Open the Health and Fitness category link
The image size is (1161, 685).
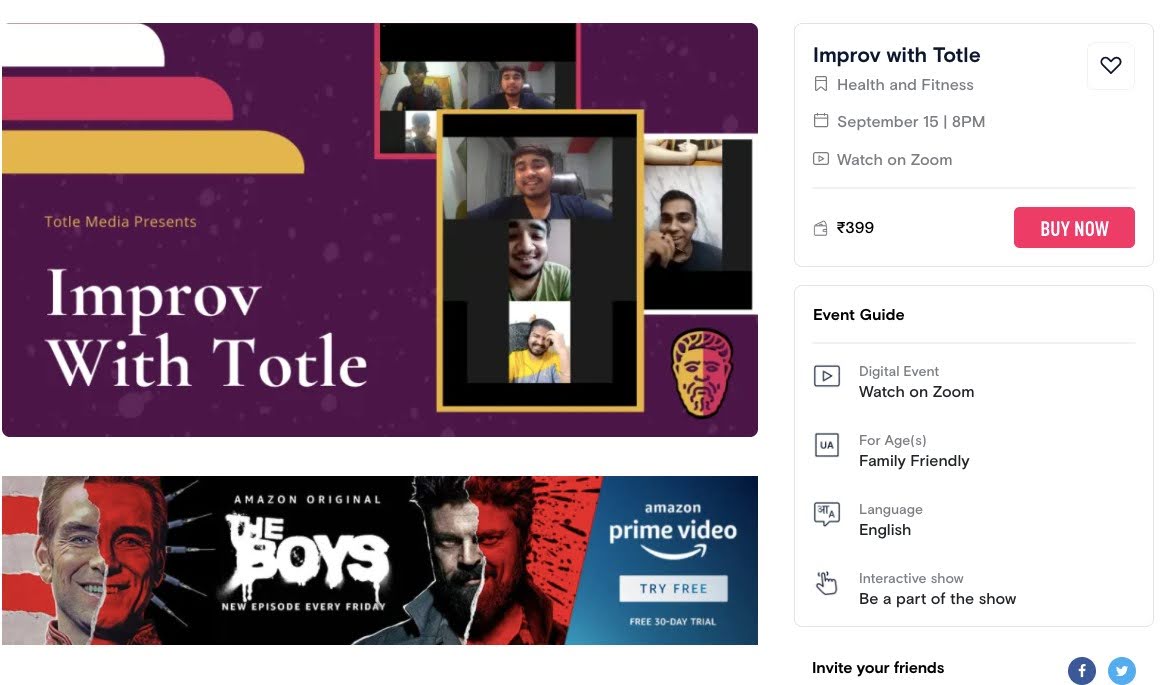(905, 84)
